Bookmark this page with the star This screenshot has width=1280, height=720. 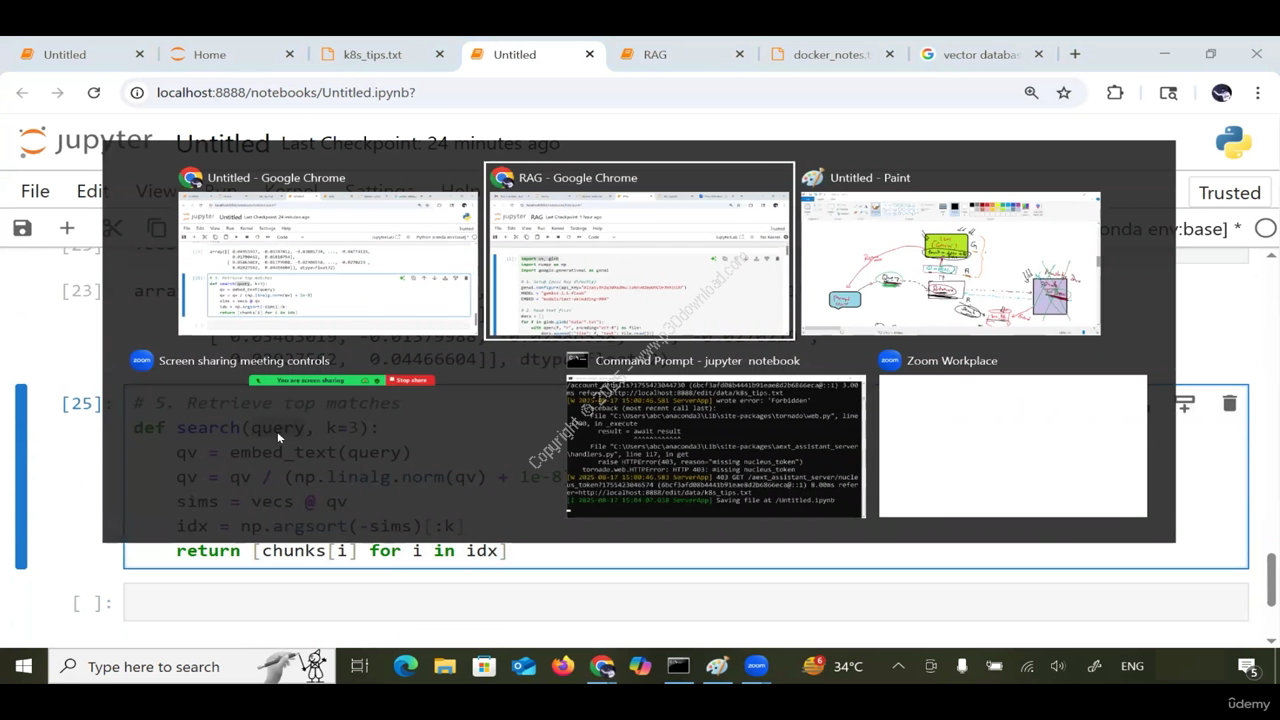click(1064, 92)
